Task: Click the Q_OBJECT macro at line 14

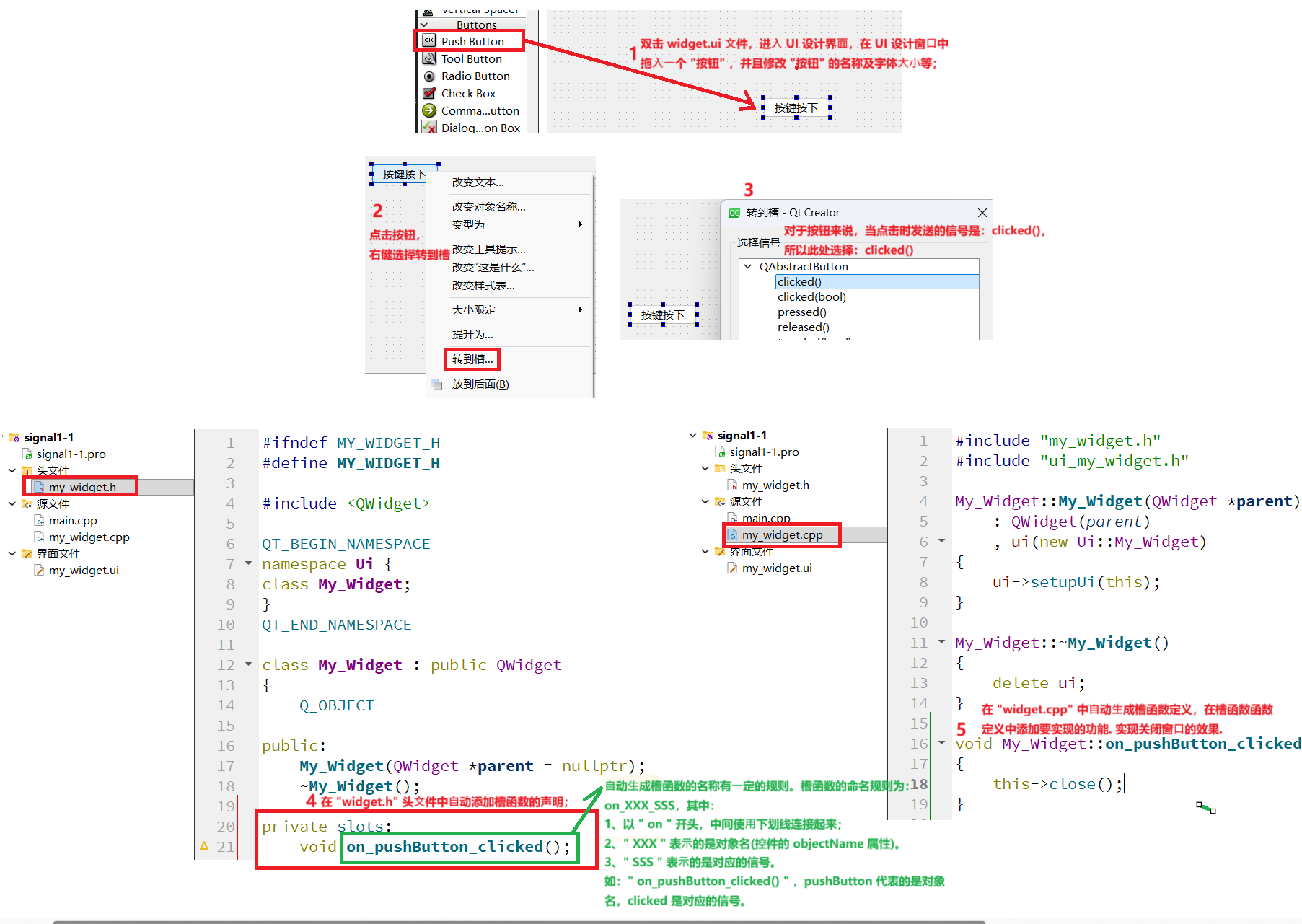Action: (x=336, y=705)
